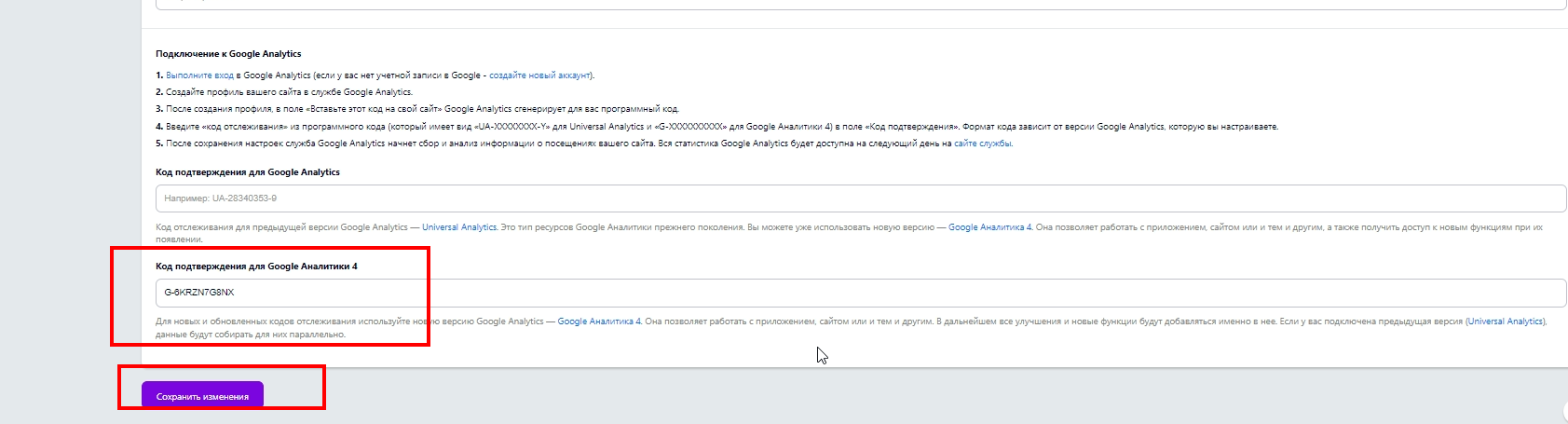Click the 'Сохранить изменения' purple button
The width and height of the screenshot is (1568, 424).
tap(202, 396)
